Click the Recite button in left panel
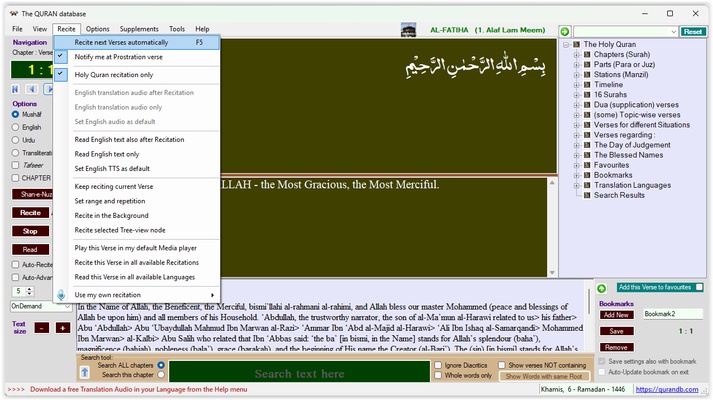This screenshot has height=400, width=713. point(30,213)
